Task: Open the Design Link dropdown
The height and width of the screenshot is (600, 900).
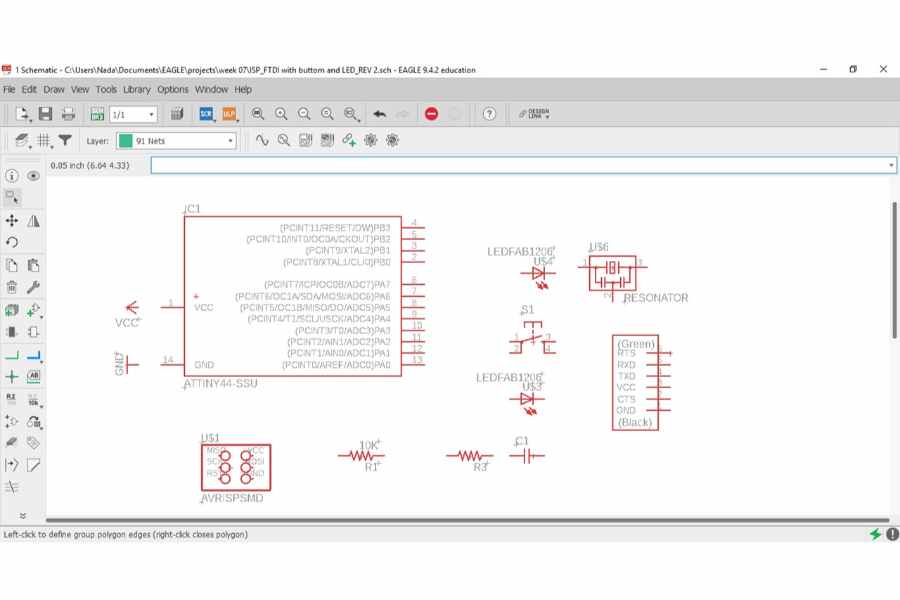Action: coord(534,114)
